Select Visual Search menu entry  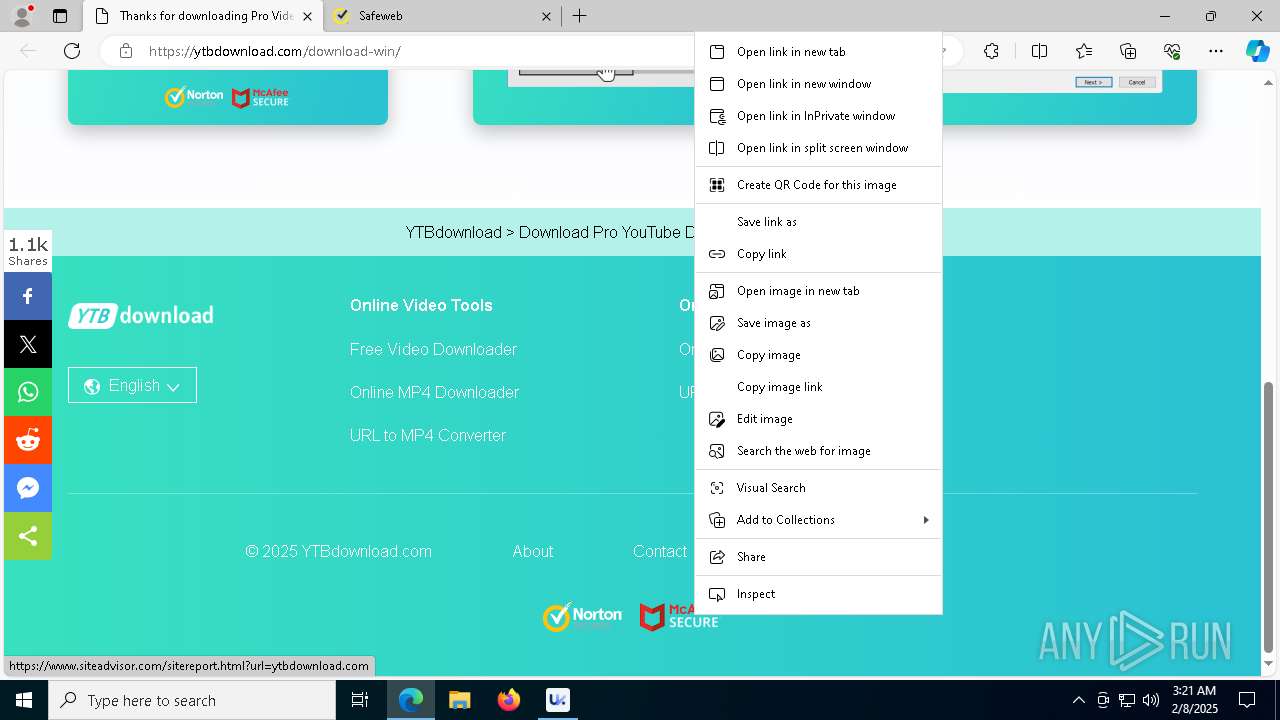(818, 488)
